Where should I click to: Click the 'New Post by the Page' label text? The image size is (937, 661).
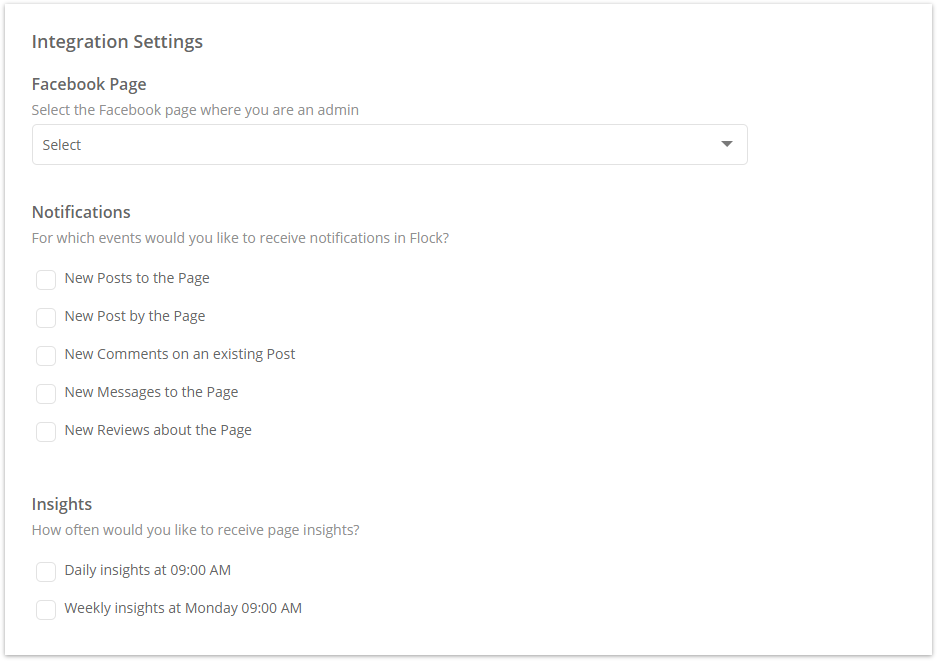(x=134, y=316)
